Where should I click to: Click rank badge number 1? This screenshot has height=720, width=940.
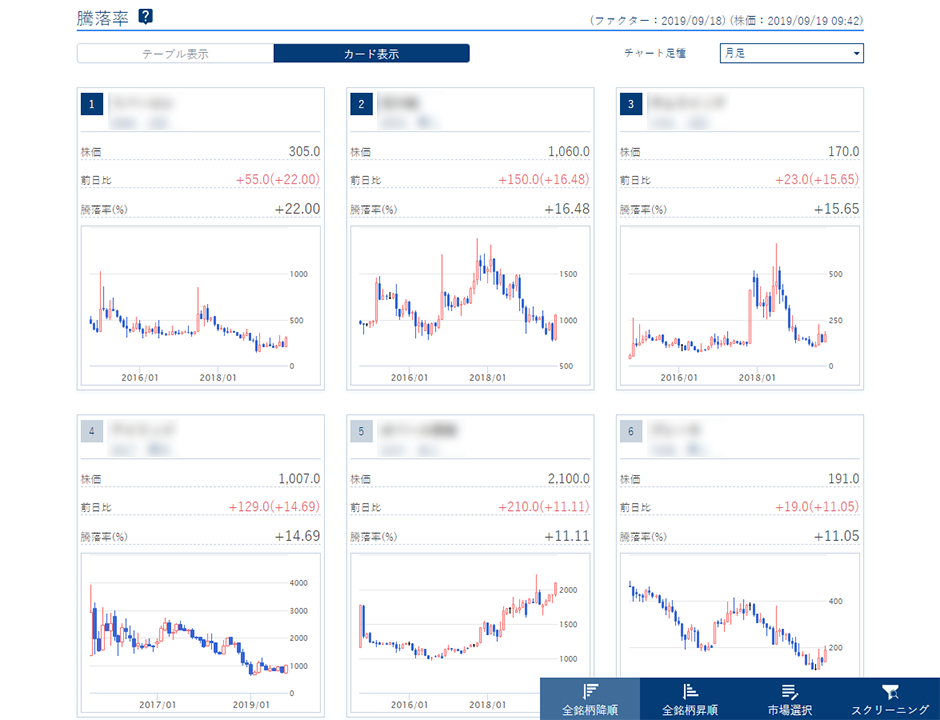[x=90, y=104]
